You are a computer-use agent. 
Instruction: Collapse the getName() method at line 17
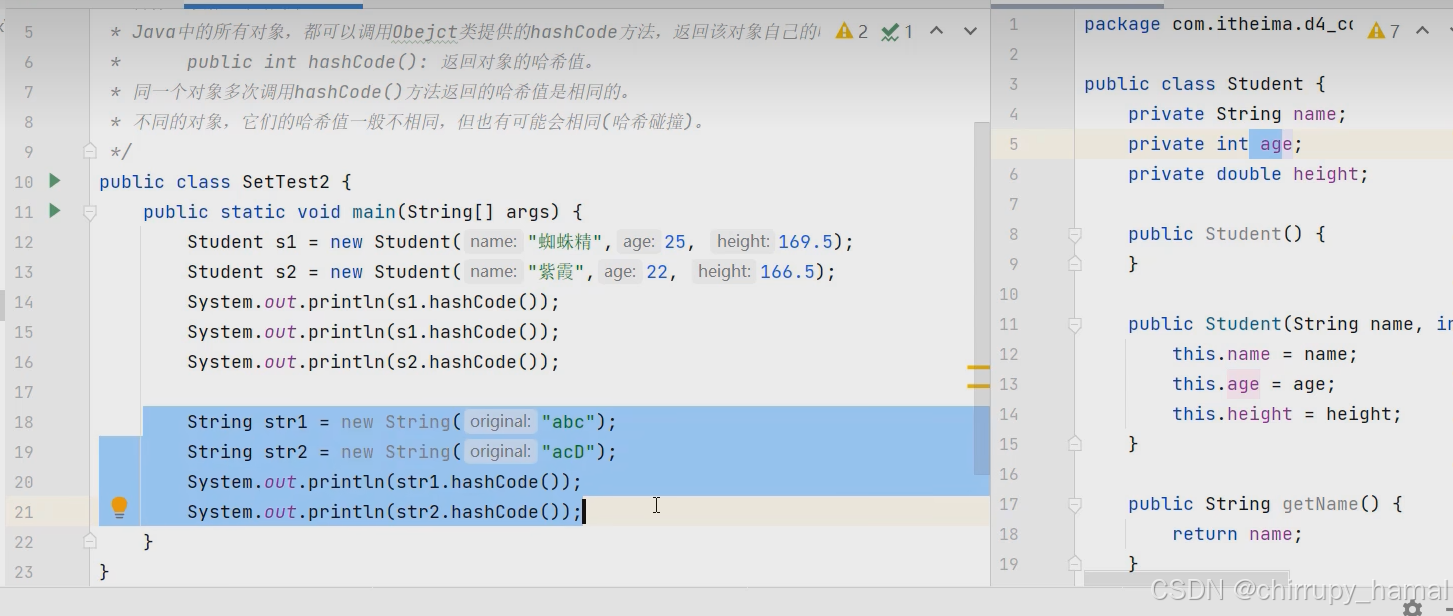[x=1075, y=504]
